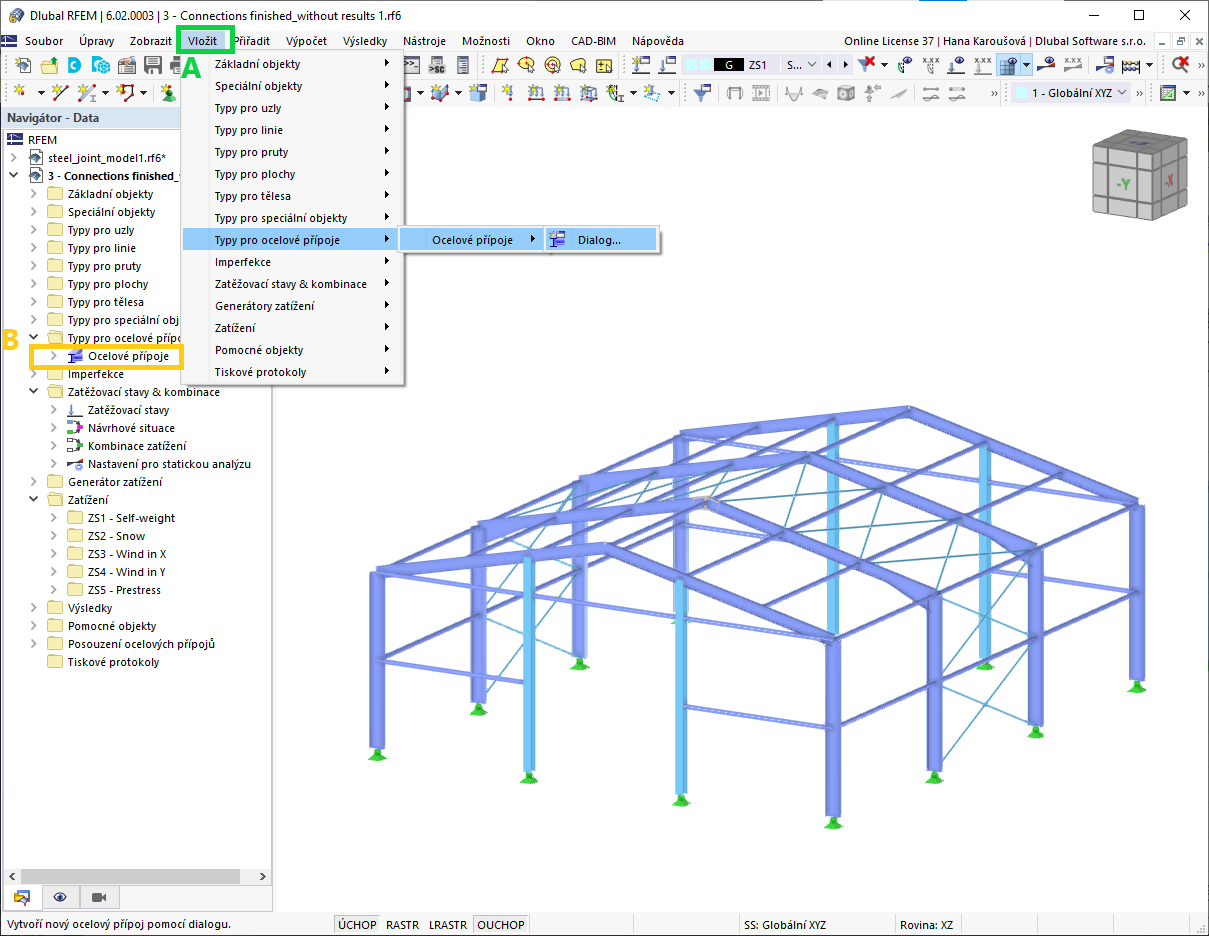Click the Dlubal Center C icon
This screenshot has height=936, width=1209.
click(x=74, y=65)
